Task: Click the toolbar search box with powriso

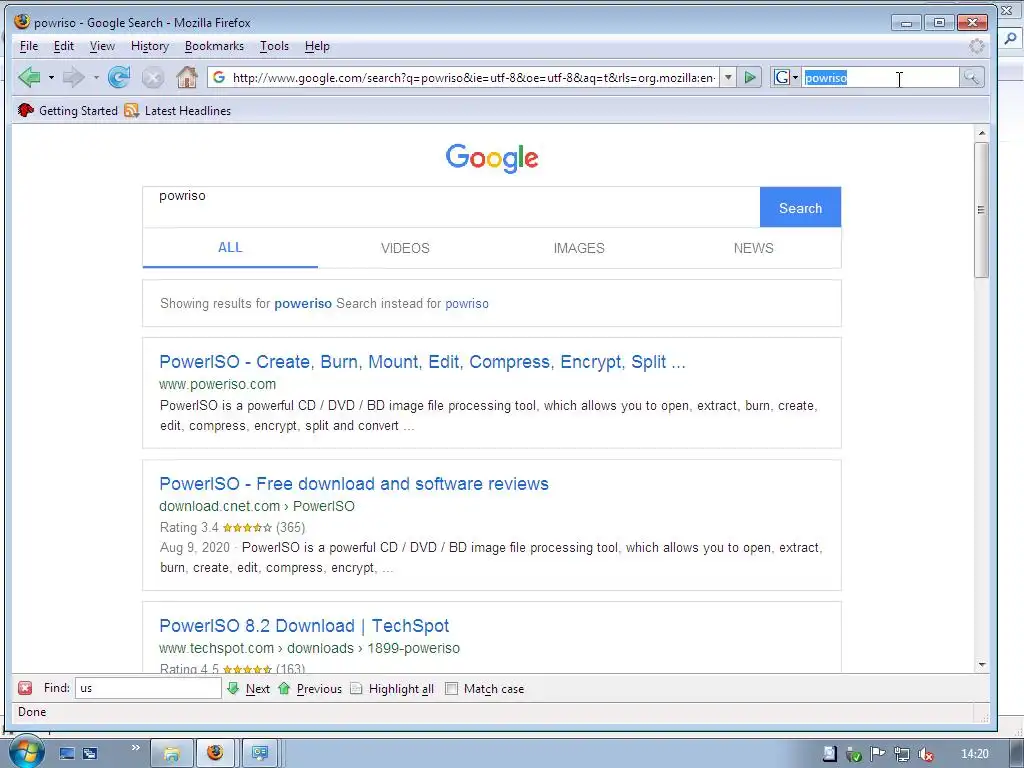Action: coord(881,78)
